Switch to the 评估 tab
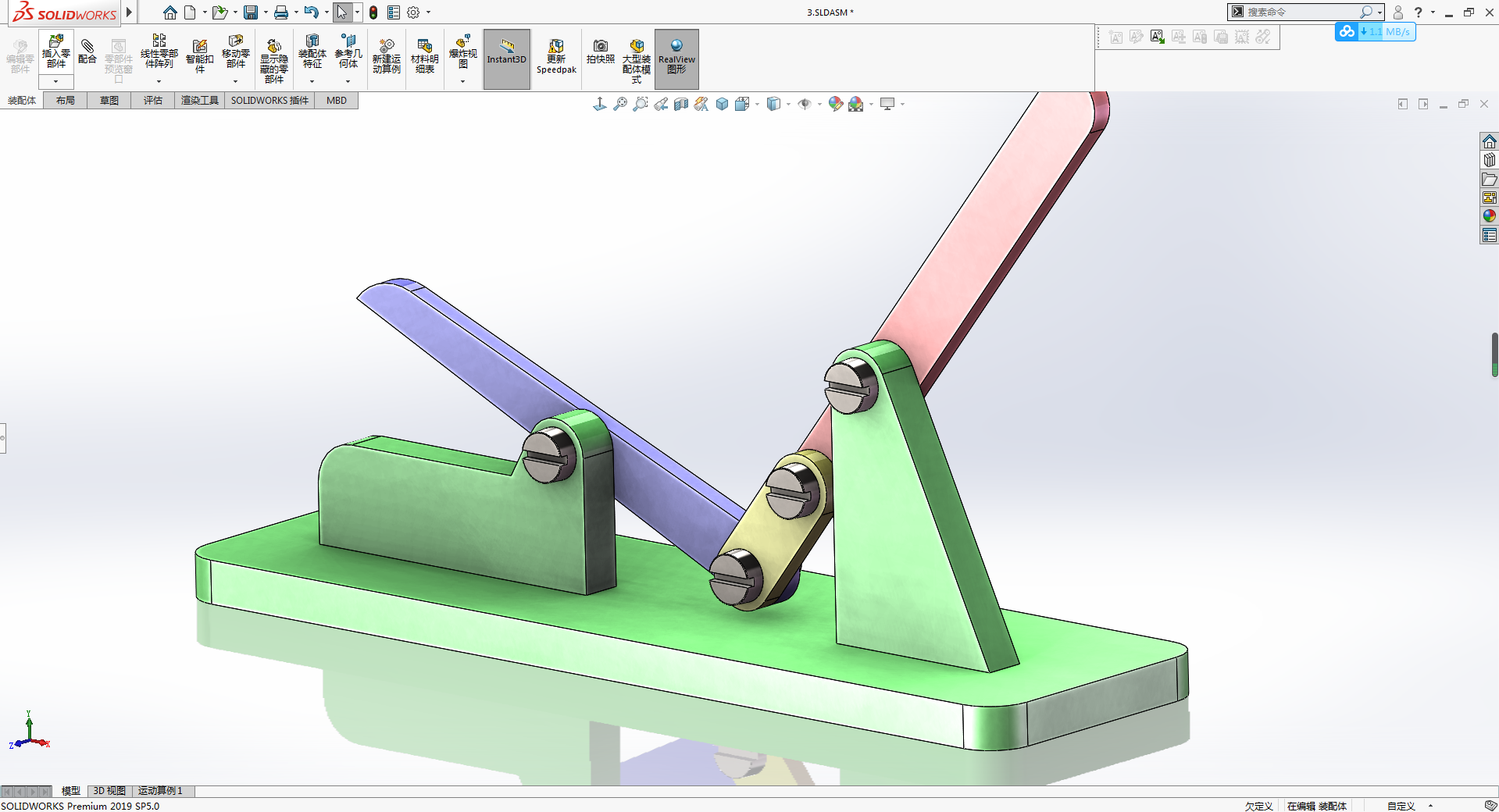1499x812 pixels. pos(153,101)
